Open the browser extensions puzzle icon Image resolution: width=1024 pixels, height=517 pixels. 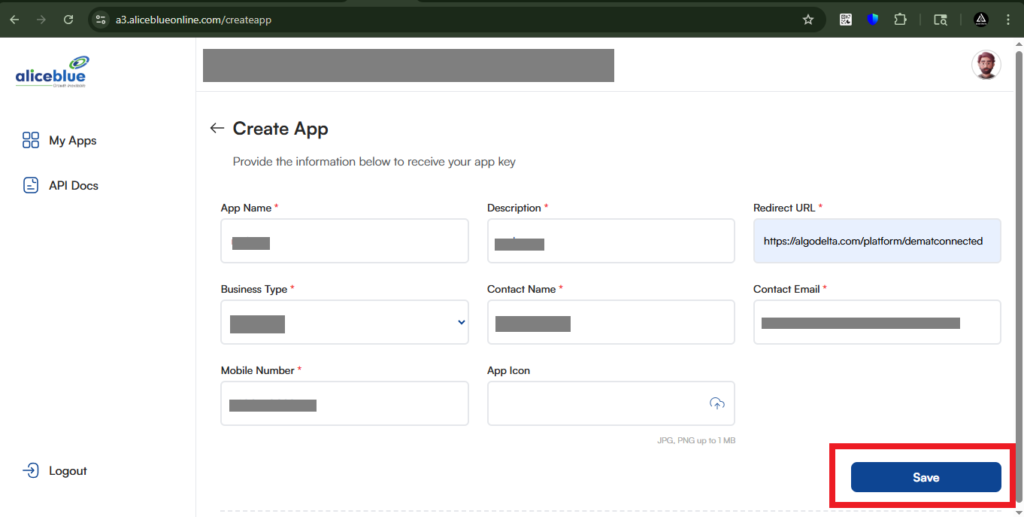point(899,19)
